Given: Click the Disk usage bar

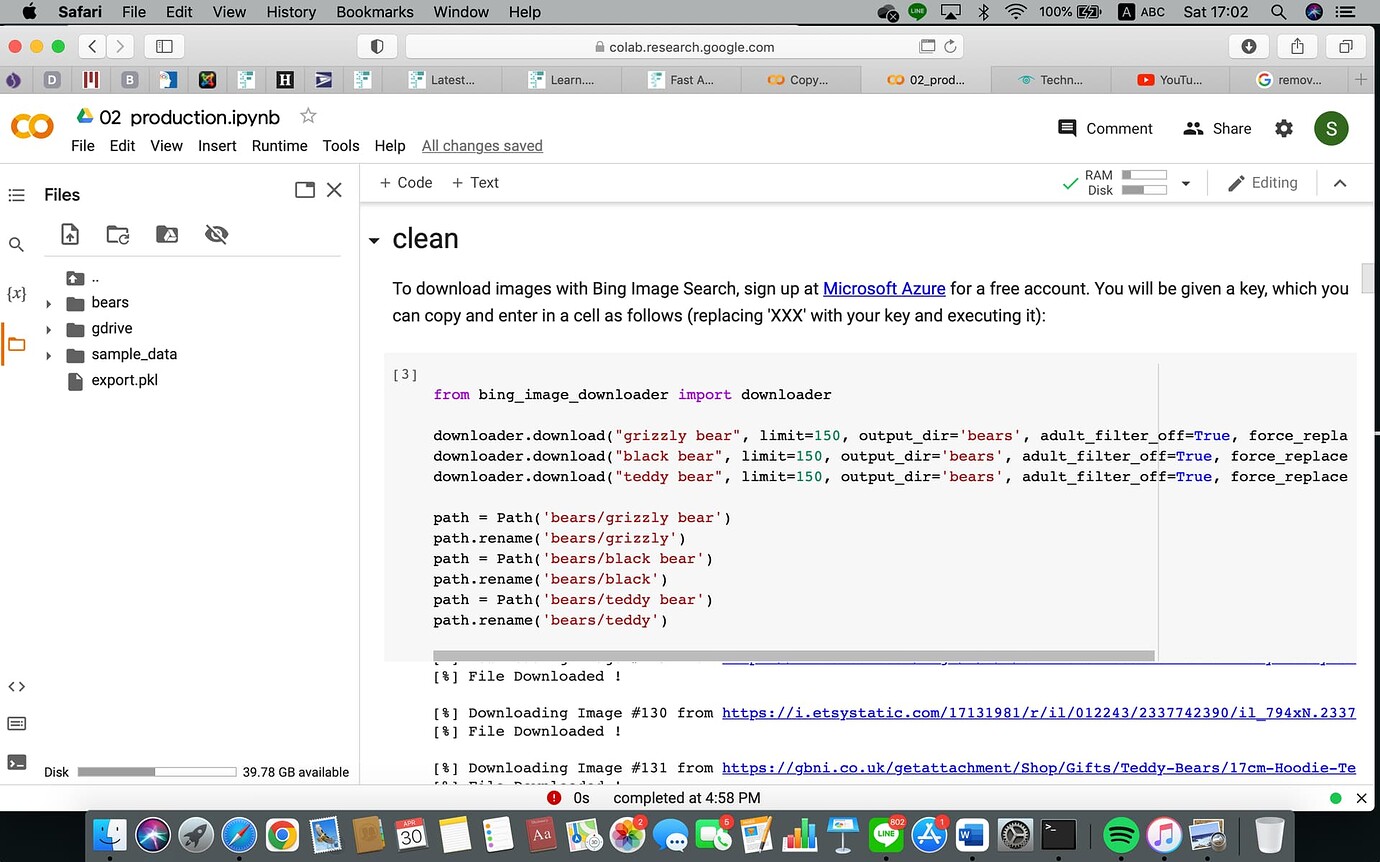Looking at the screenshot, I should tap(157, 772).
